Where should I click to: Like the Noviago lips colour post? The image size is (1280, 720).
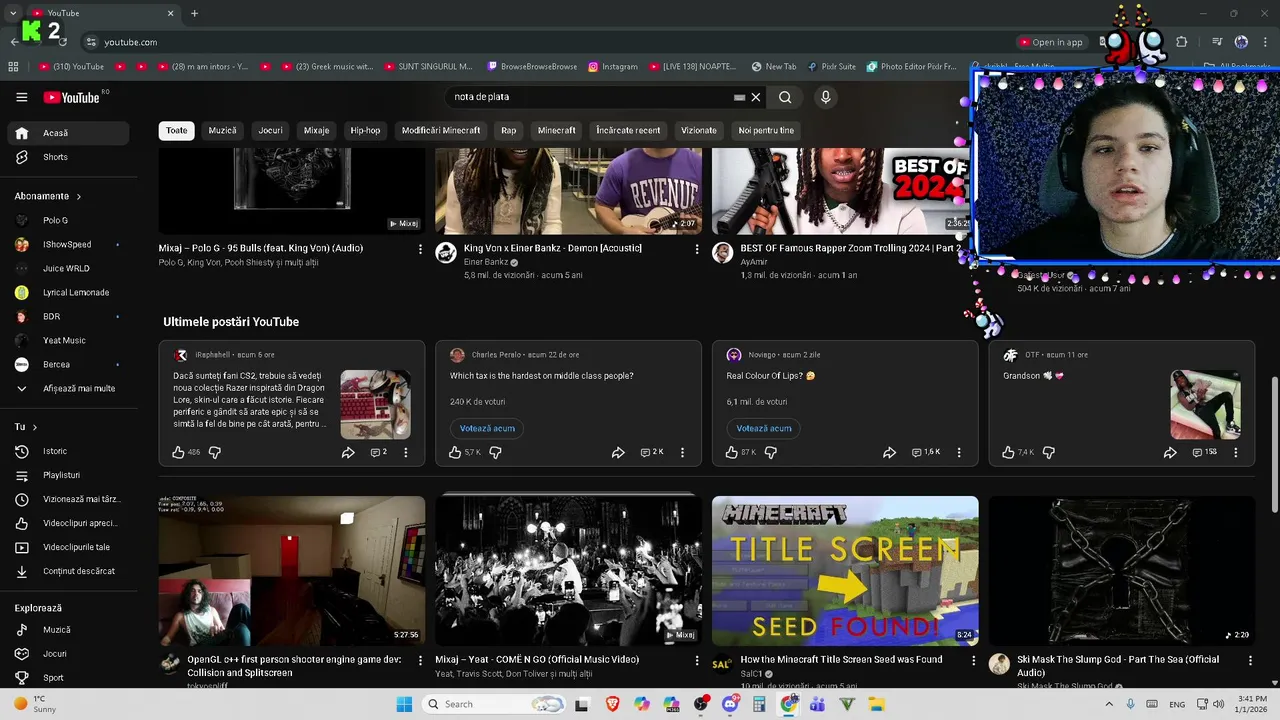(x=731, y=452)
